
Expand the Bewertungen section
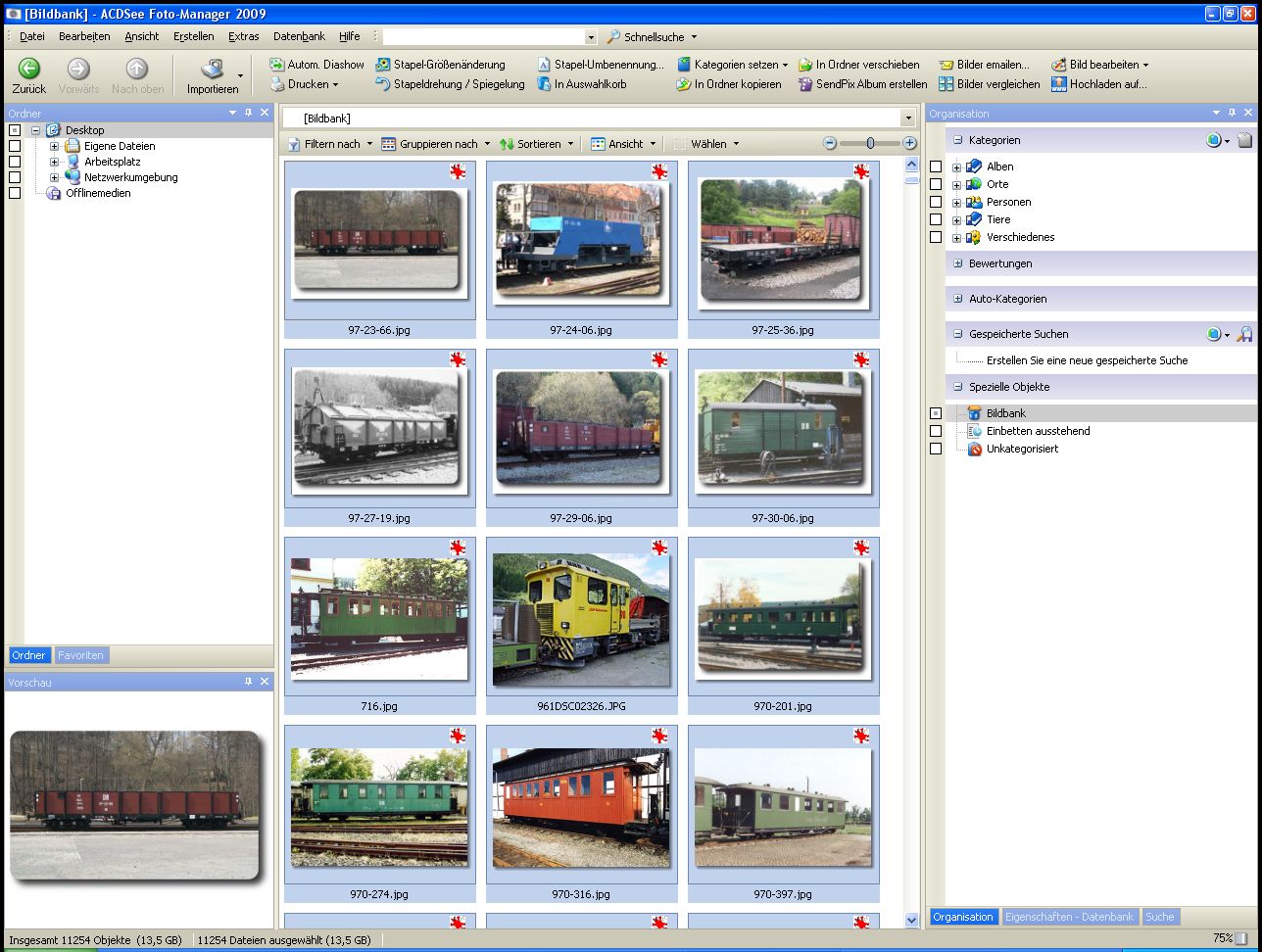click(958, 263)
